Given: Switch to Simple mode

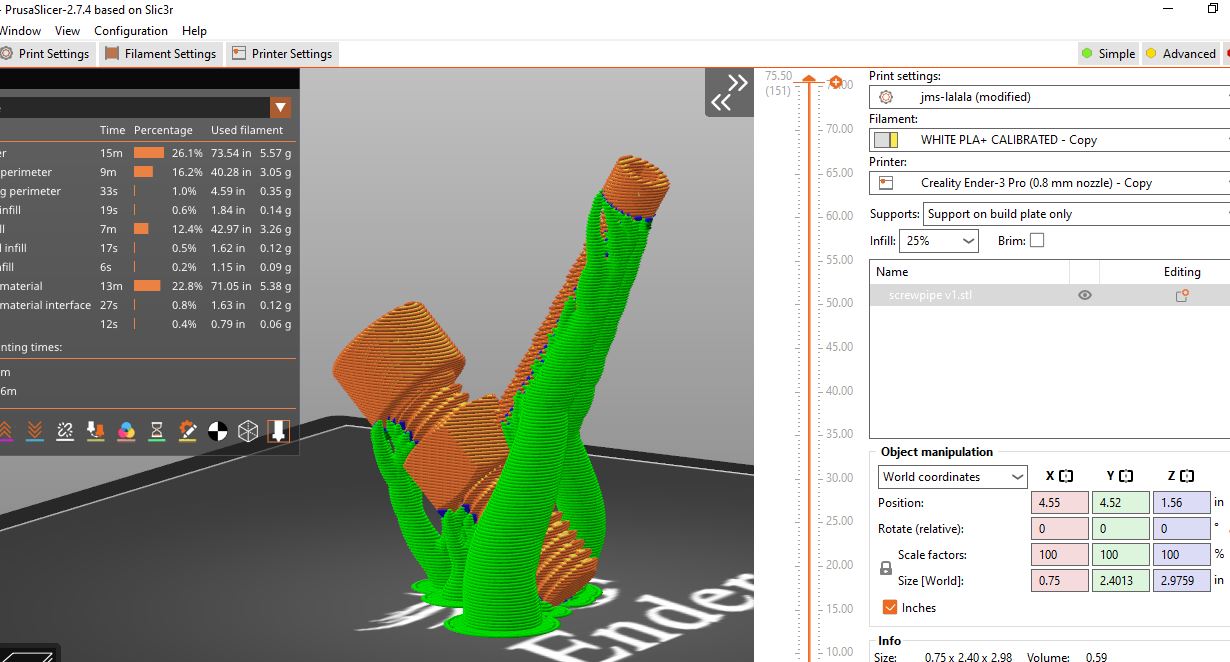Looking at the screenshot, I should click(1107, 53).
